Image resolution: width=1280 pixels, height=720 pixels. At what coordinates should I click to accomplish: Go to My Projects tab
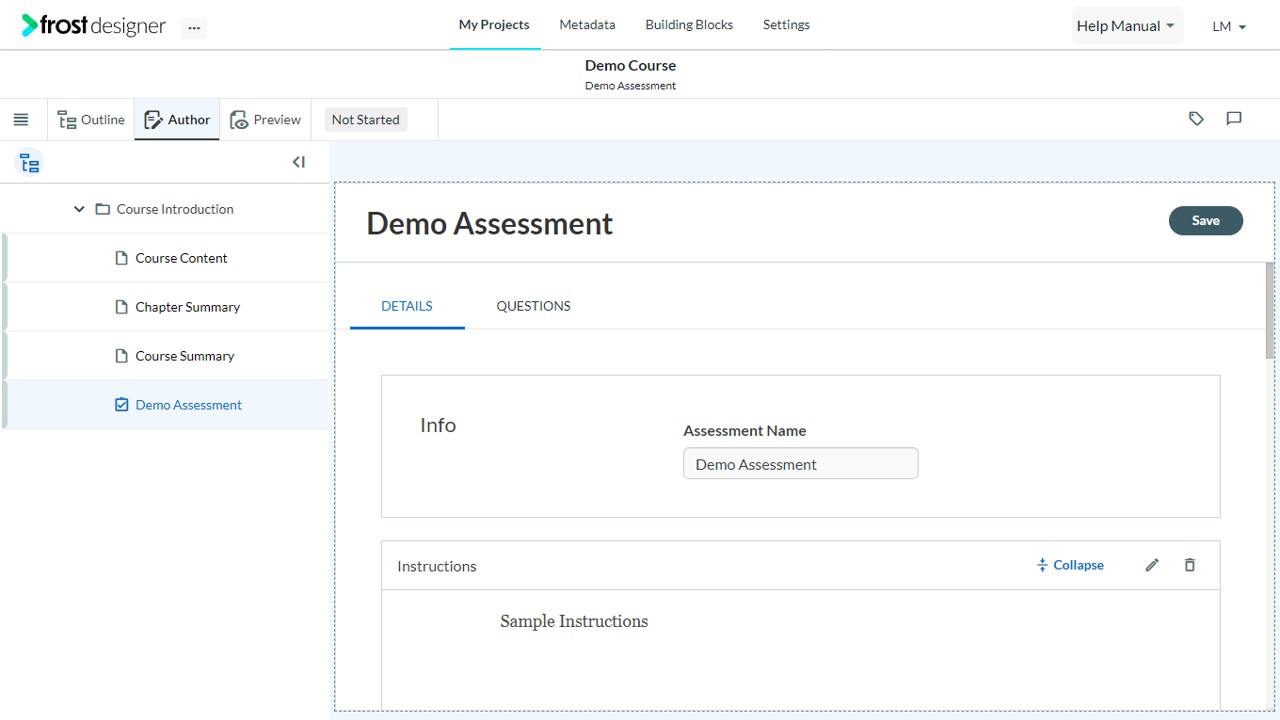coord(494,25)
